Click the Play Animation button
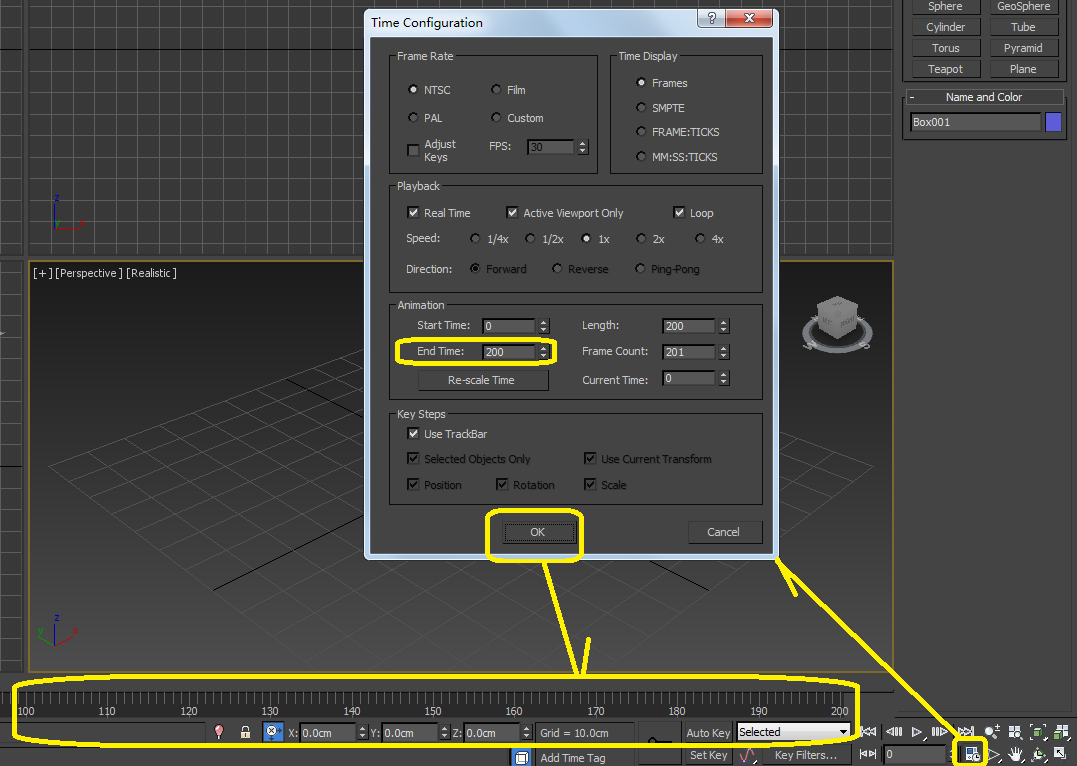 pos(916,732)
